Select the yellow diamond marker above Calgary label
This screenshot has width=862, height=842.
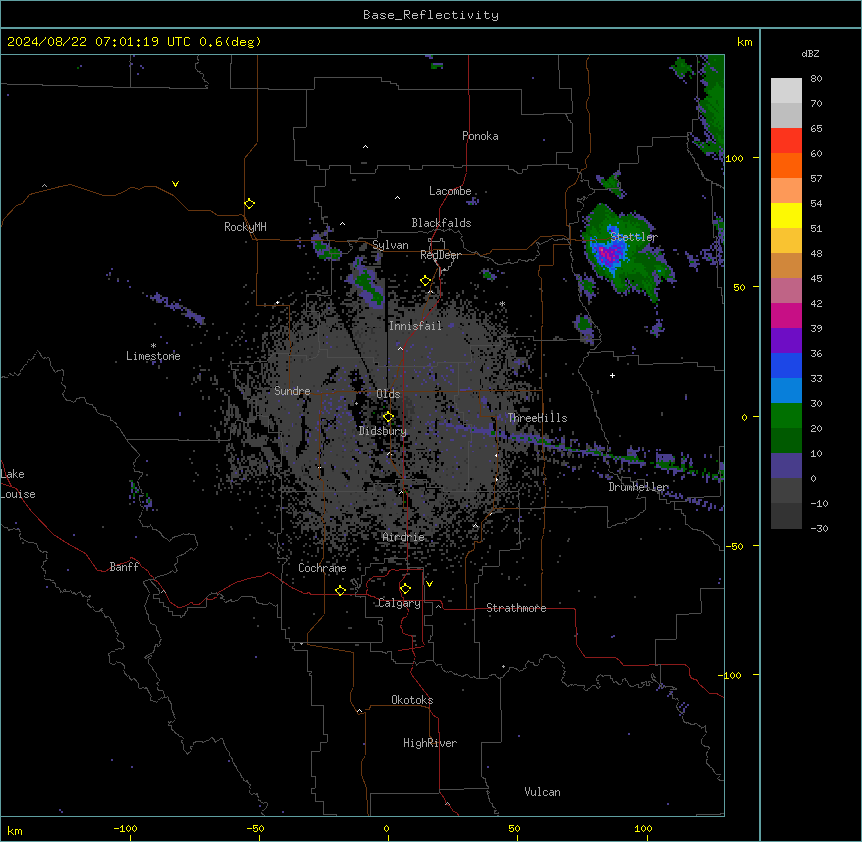(x=405, y=589)
